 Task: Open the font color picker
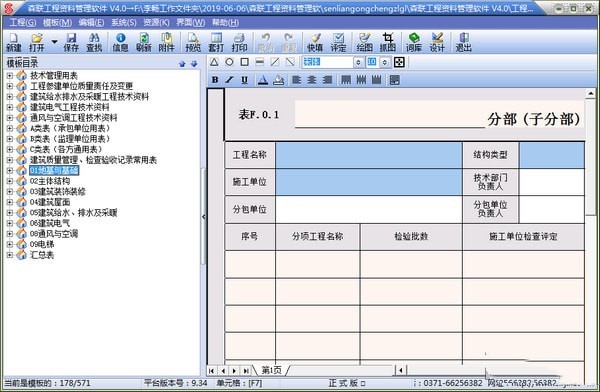coord(263,80)
